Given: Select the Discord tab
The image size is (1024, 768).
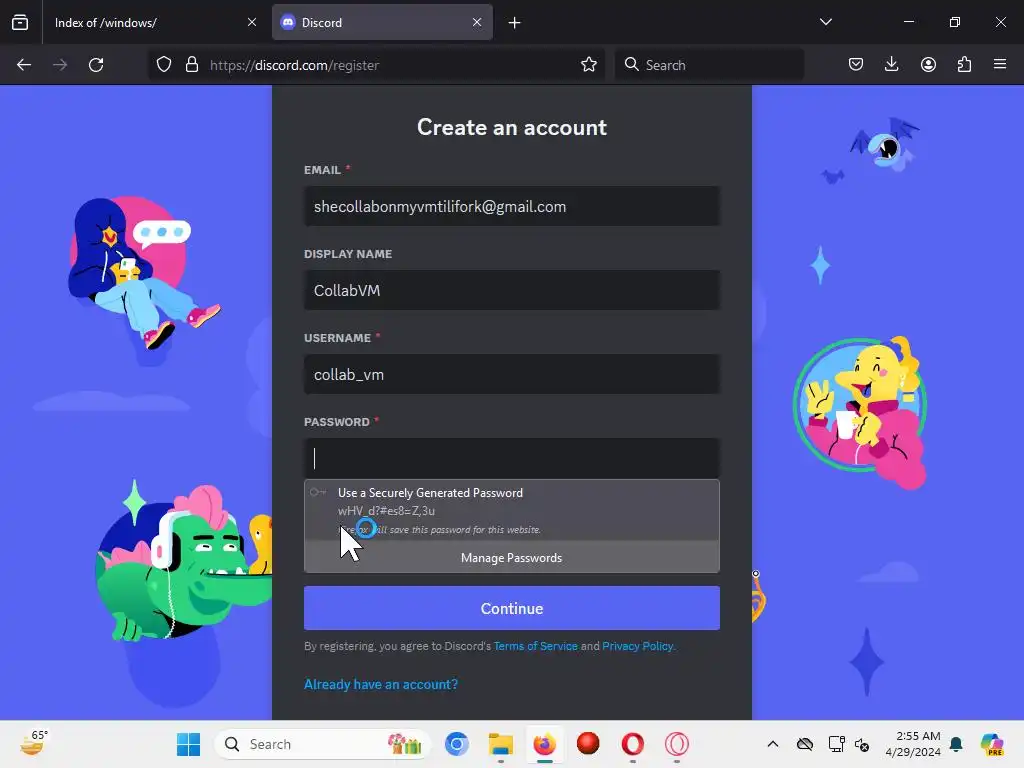Looking at the screenshot, I should tap(382, 22).
